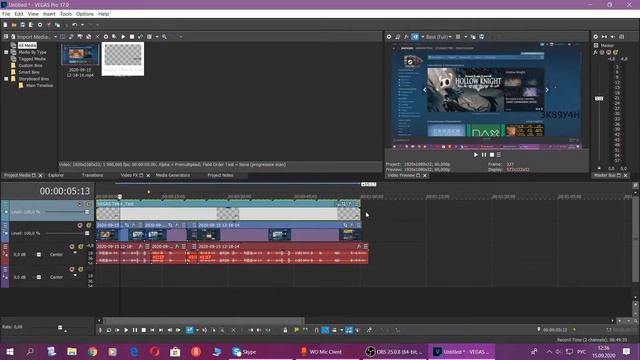The image size is (640, 360).
Task: Open Skype from the Windows taskbar
Action: (244, 352)
